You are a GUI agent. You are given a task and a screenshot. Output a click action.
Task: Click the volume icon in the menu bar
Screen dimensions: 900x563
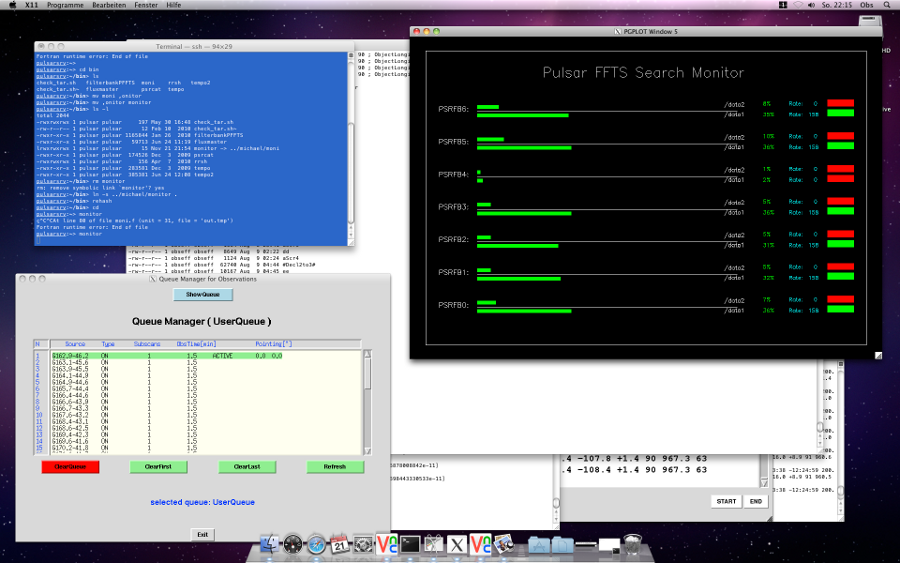812,5
